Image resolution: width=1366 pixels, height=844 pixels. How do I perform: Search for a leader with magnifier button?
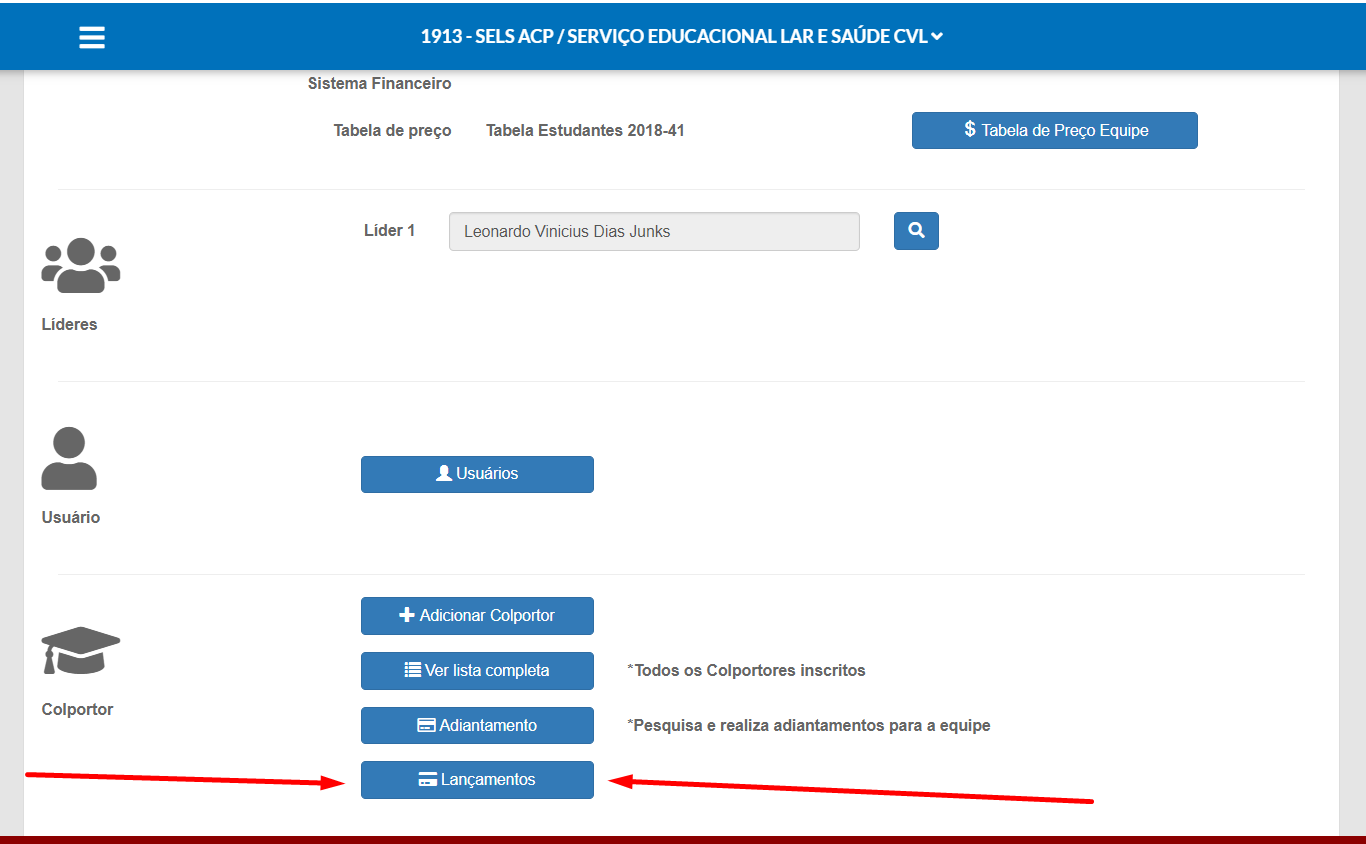click(x=916, y=231)
